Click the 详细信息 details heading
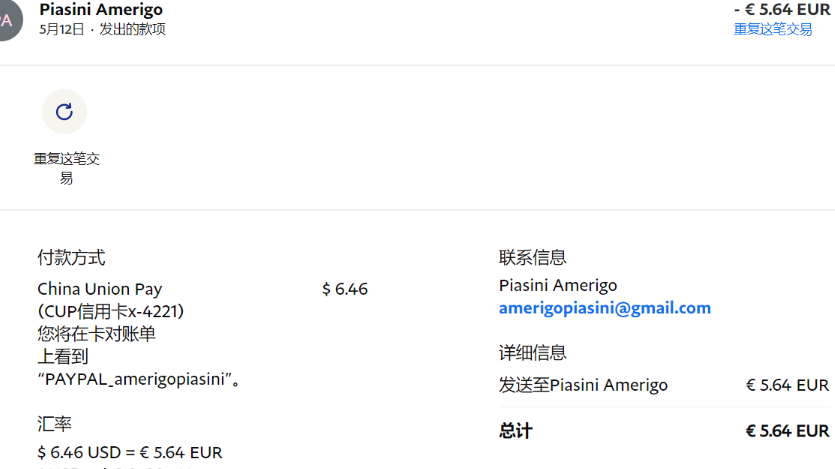 [532, 352]
